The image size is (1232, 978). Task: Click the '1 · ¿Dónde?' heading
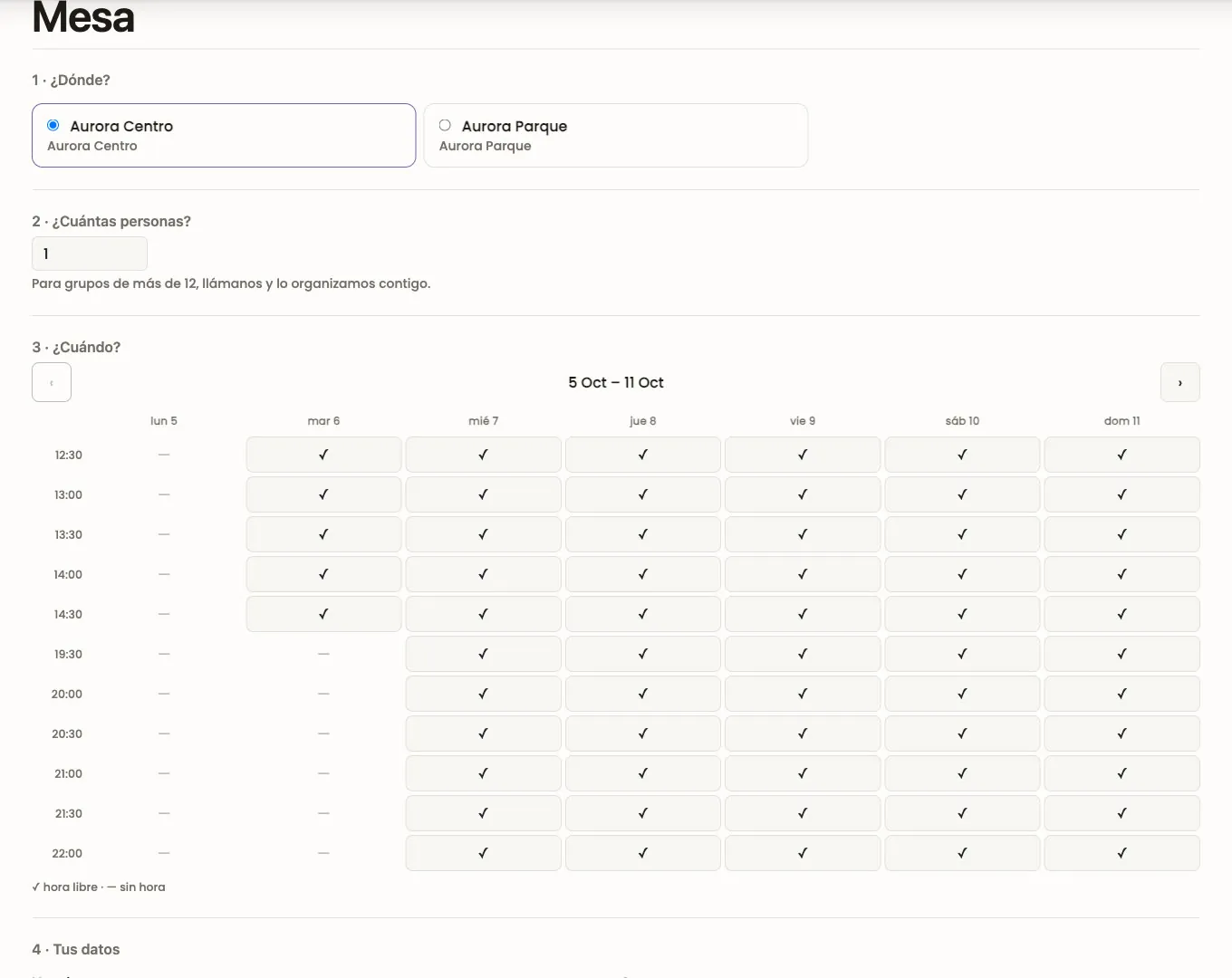(x=71, y=80)
